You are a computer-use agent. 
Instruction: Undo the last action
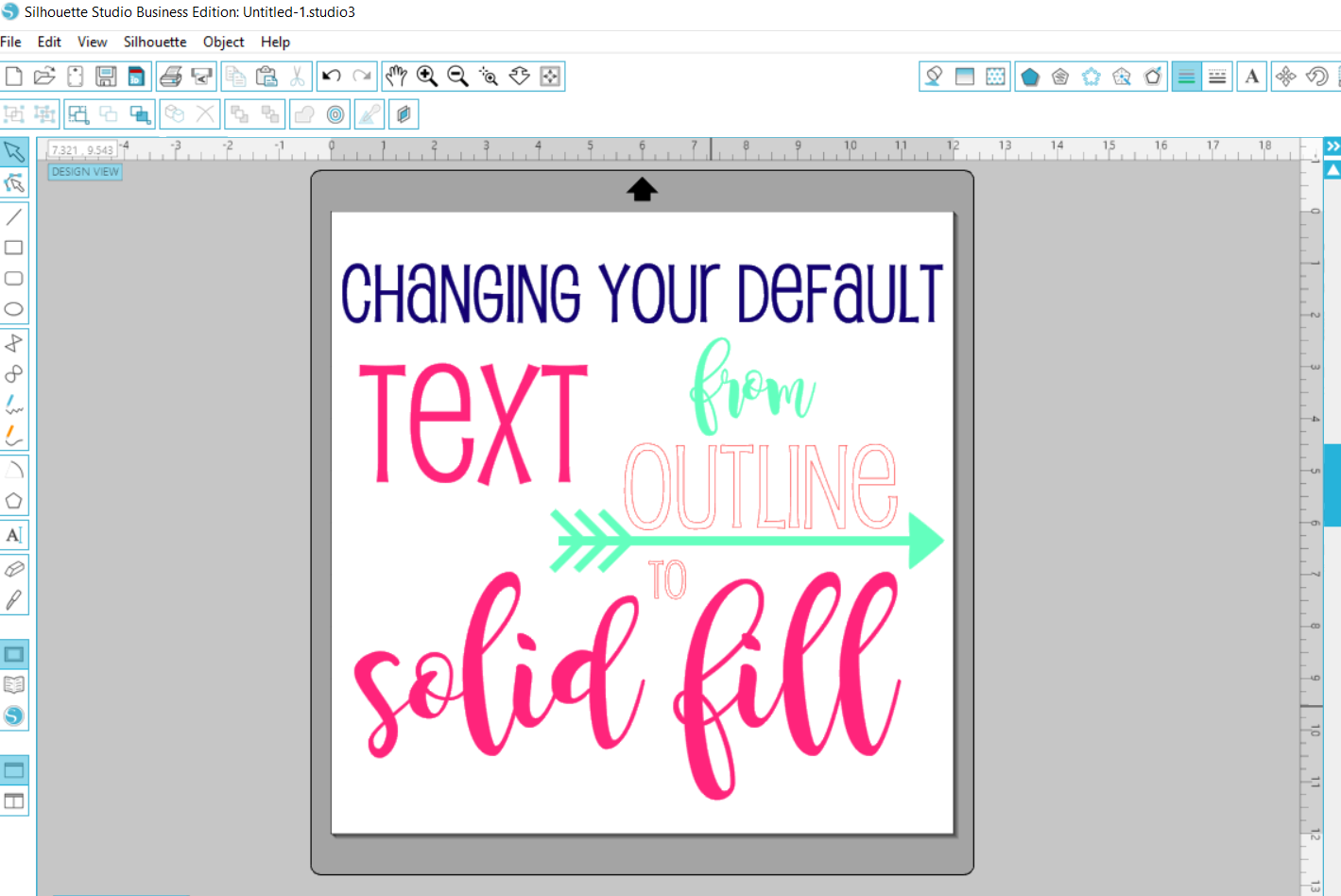pyautogui.click(x=332, y=77)
